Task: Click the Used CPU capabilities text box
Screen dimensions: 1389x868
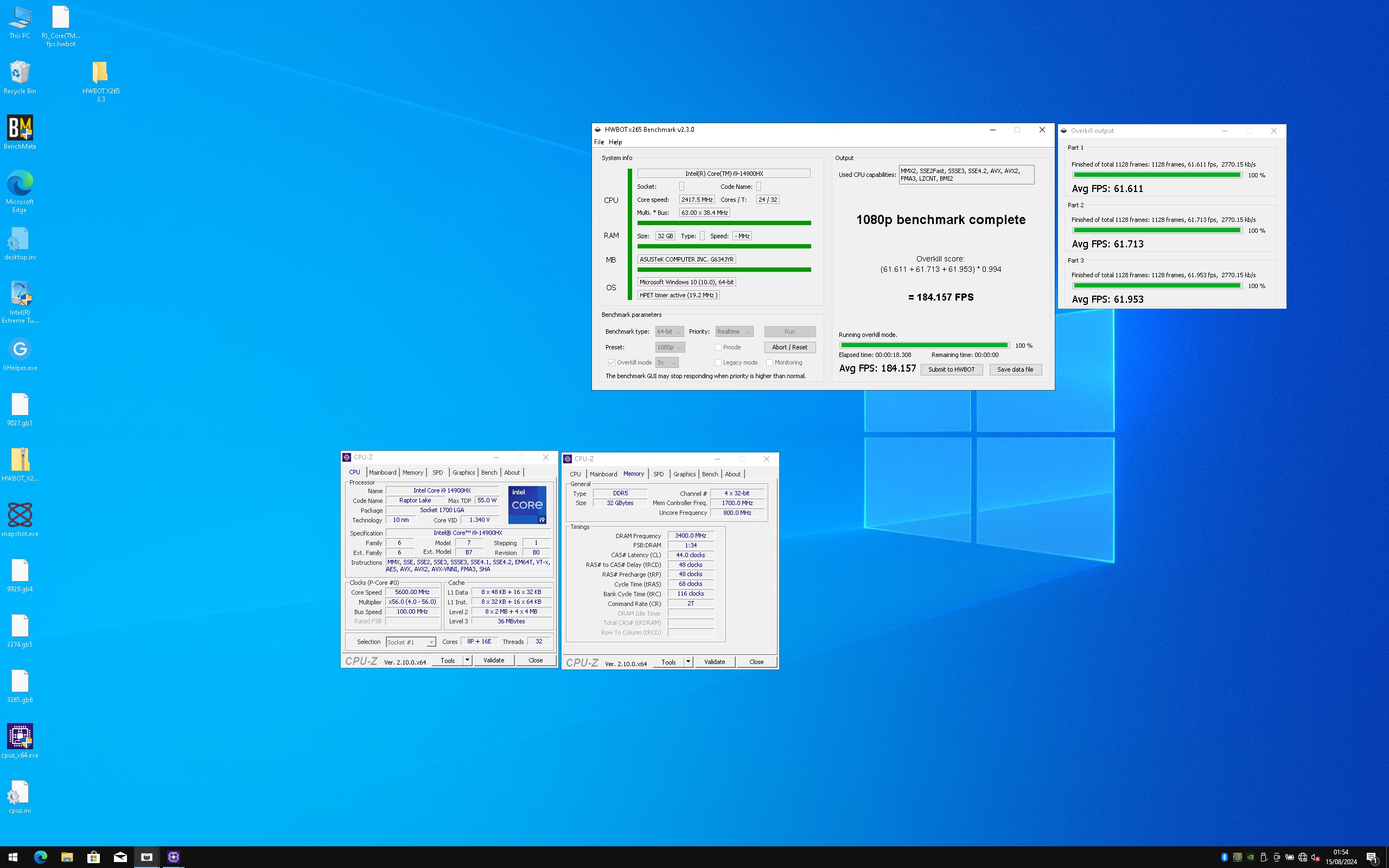Action: 966,175
